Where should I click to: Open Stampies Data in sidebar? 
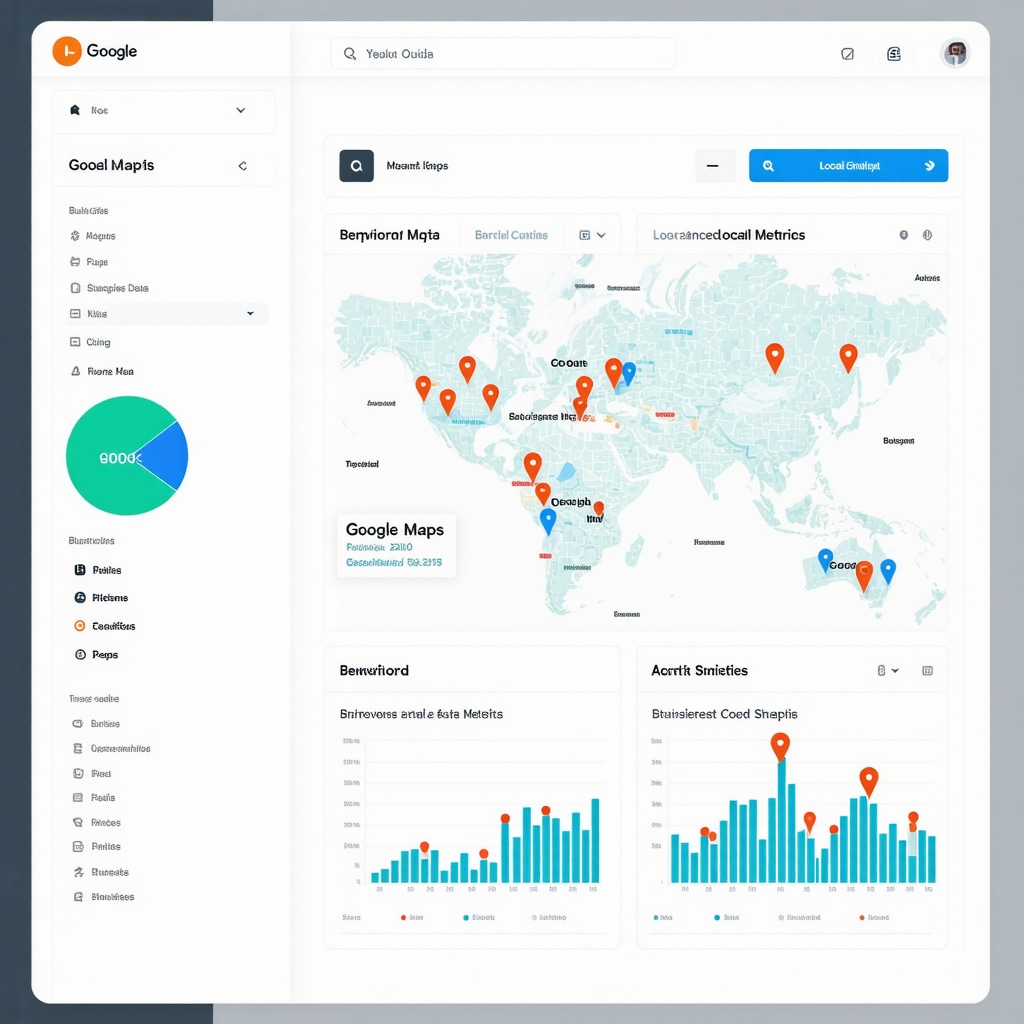pos(117,288)
